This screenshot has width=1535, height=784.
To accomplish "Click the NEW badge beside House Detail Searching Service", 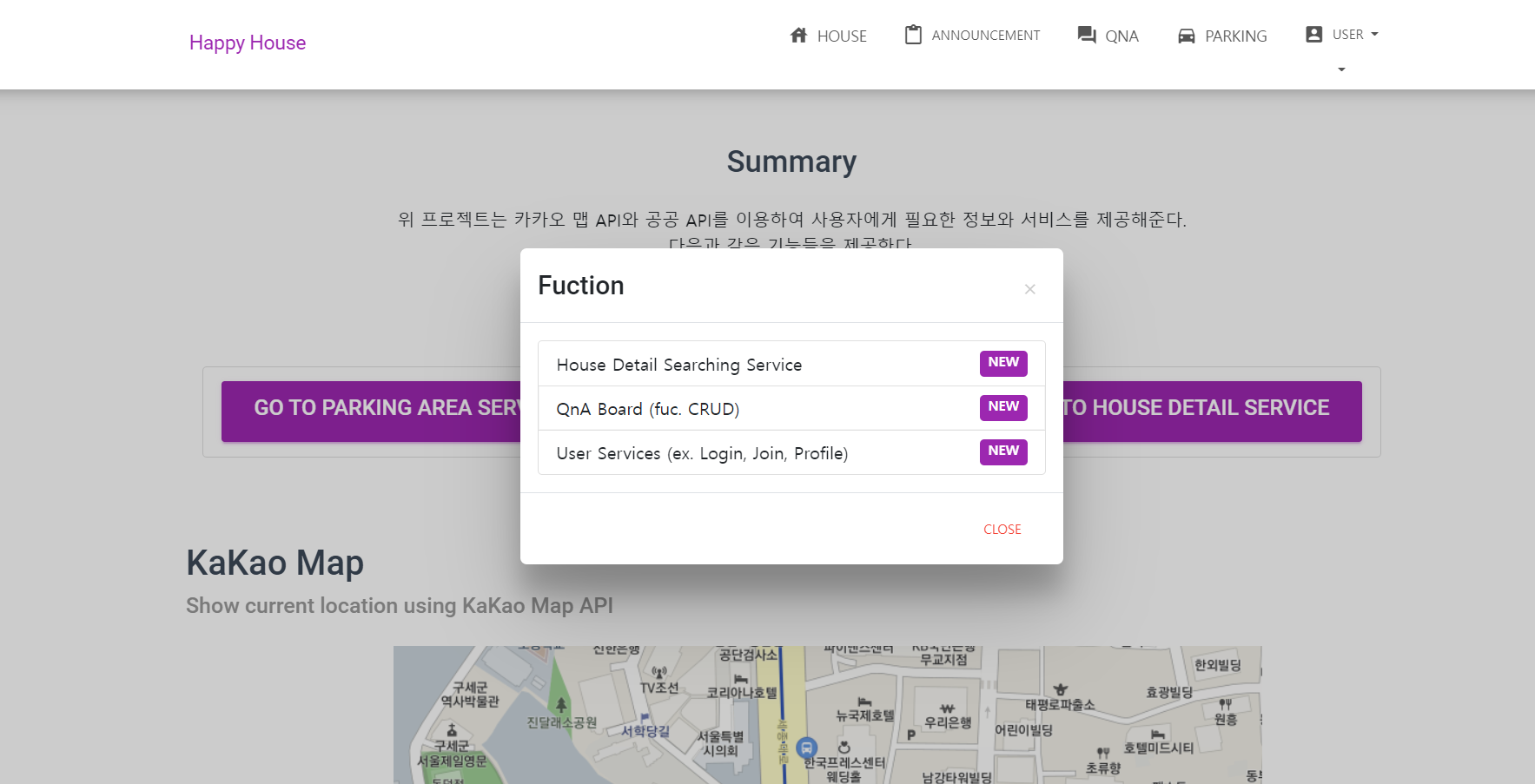I will [1003, 363].
